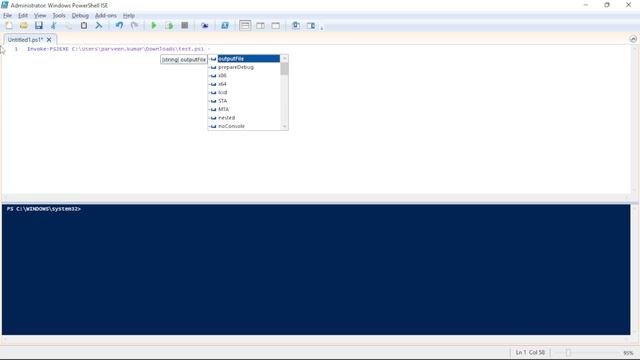The height and width of the screenshot is (360, 640).
Task: Click the Show Command Window icon
Action: (x=296, y=26)
